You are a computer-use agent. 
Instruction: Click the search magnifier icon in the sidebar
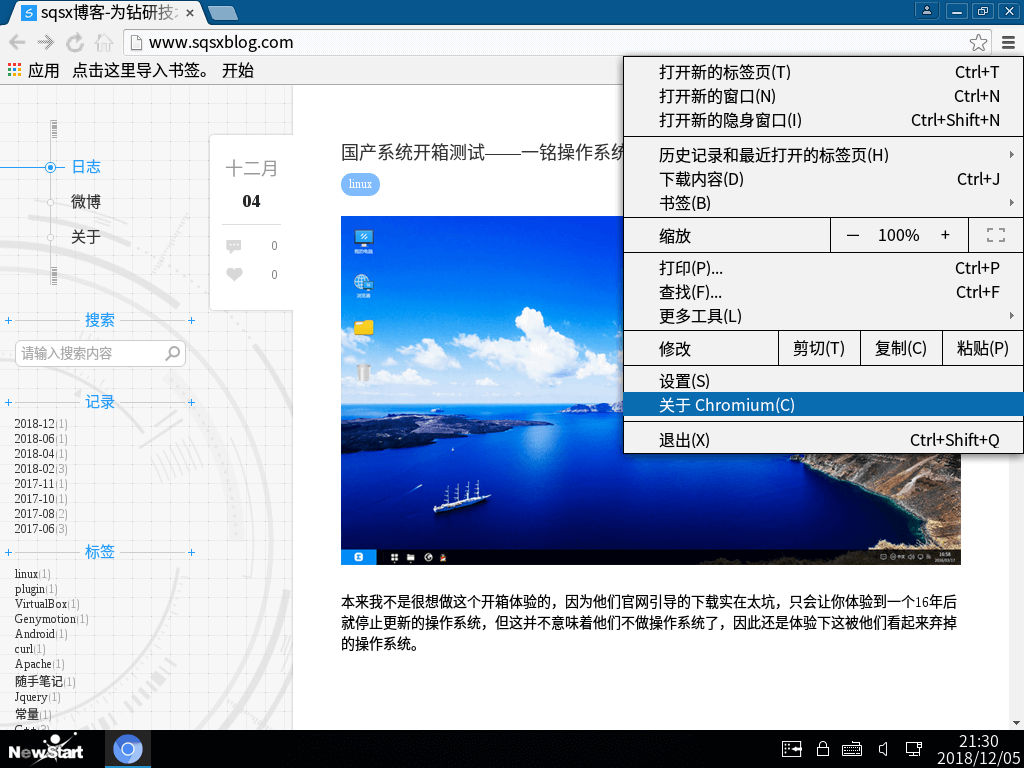[x=173, y=353]
